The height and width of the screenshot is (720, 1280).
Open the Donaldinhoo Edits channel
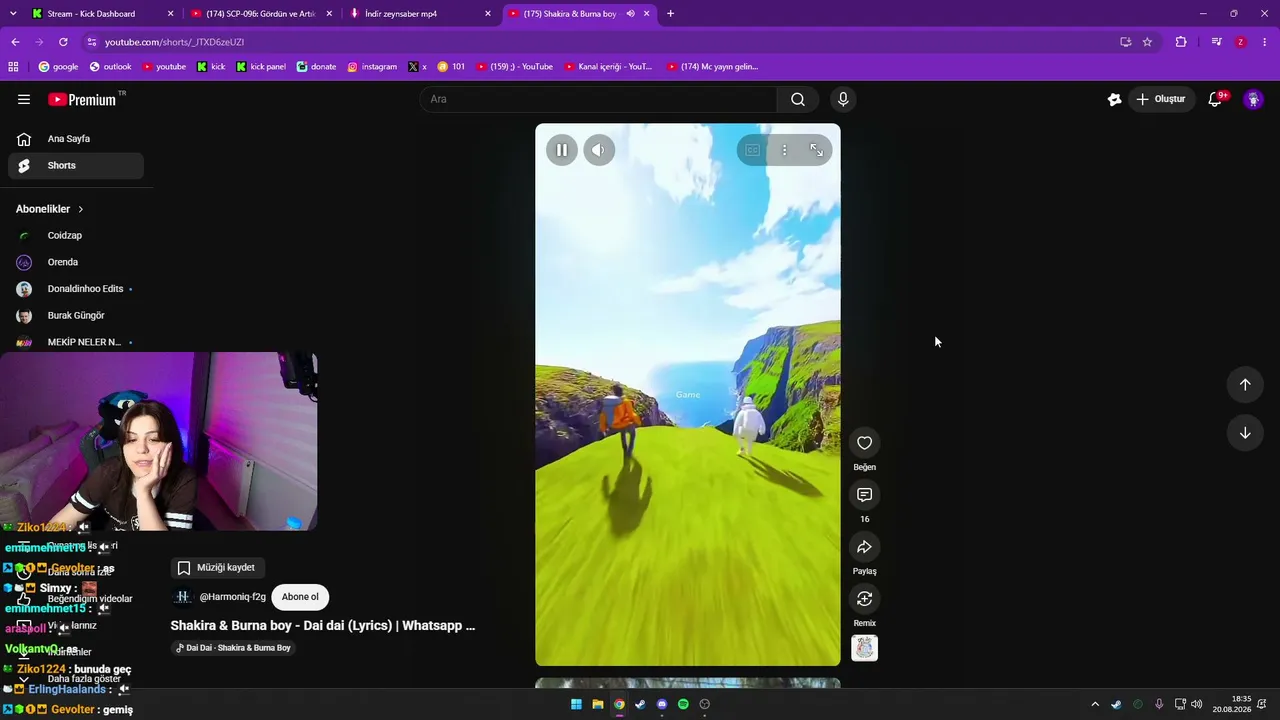click(76, 289)
